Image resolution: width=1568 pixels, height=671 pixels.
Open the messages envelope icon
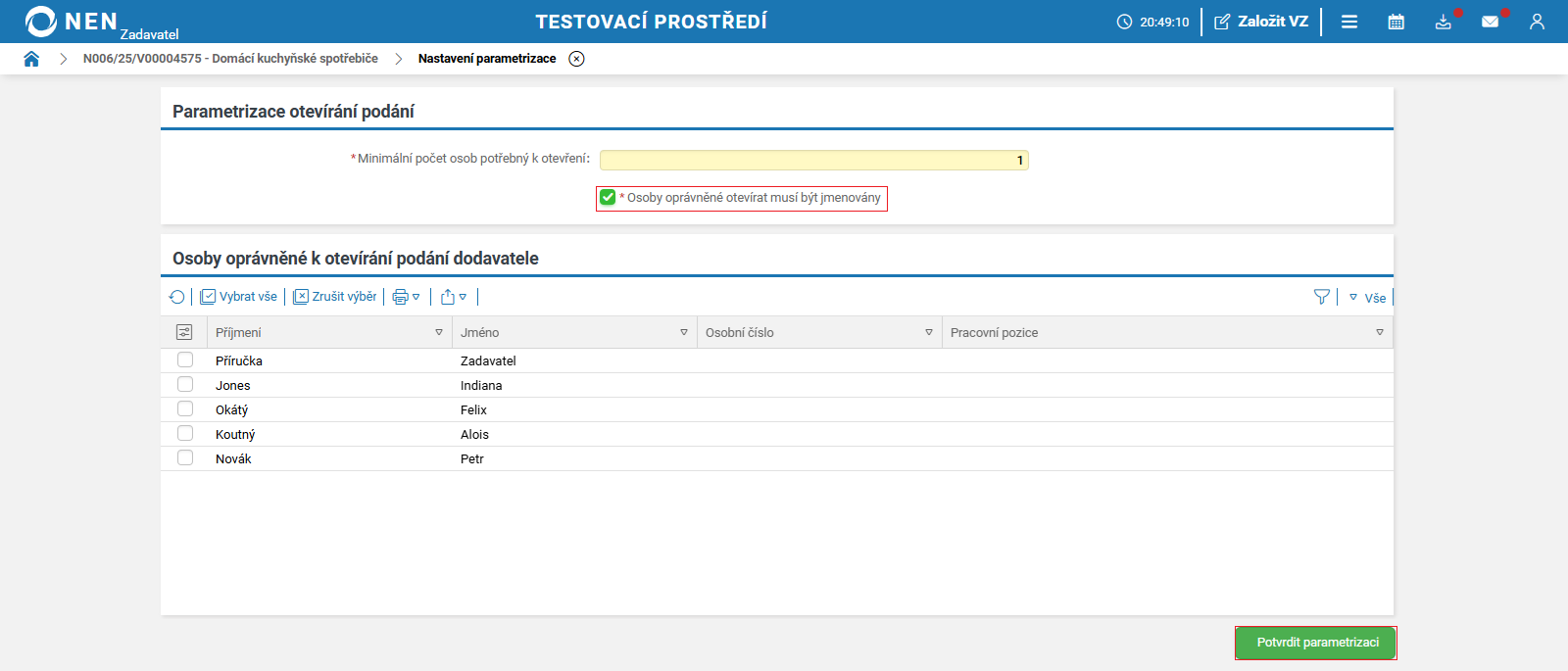click(x=1490, y=22)
